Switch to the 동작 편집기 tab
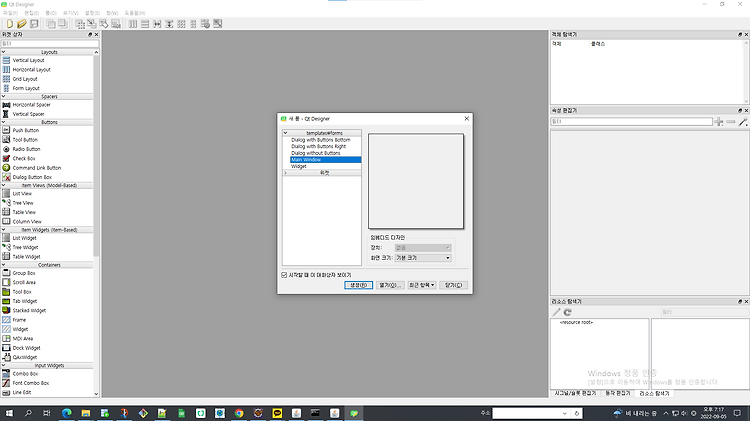750x421 pixels. (618, 393)
